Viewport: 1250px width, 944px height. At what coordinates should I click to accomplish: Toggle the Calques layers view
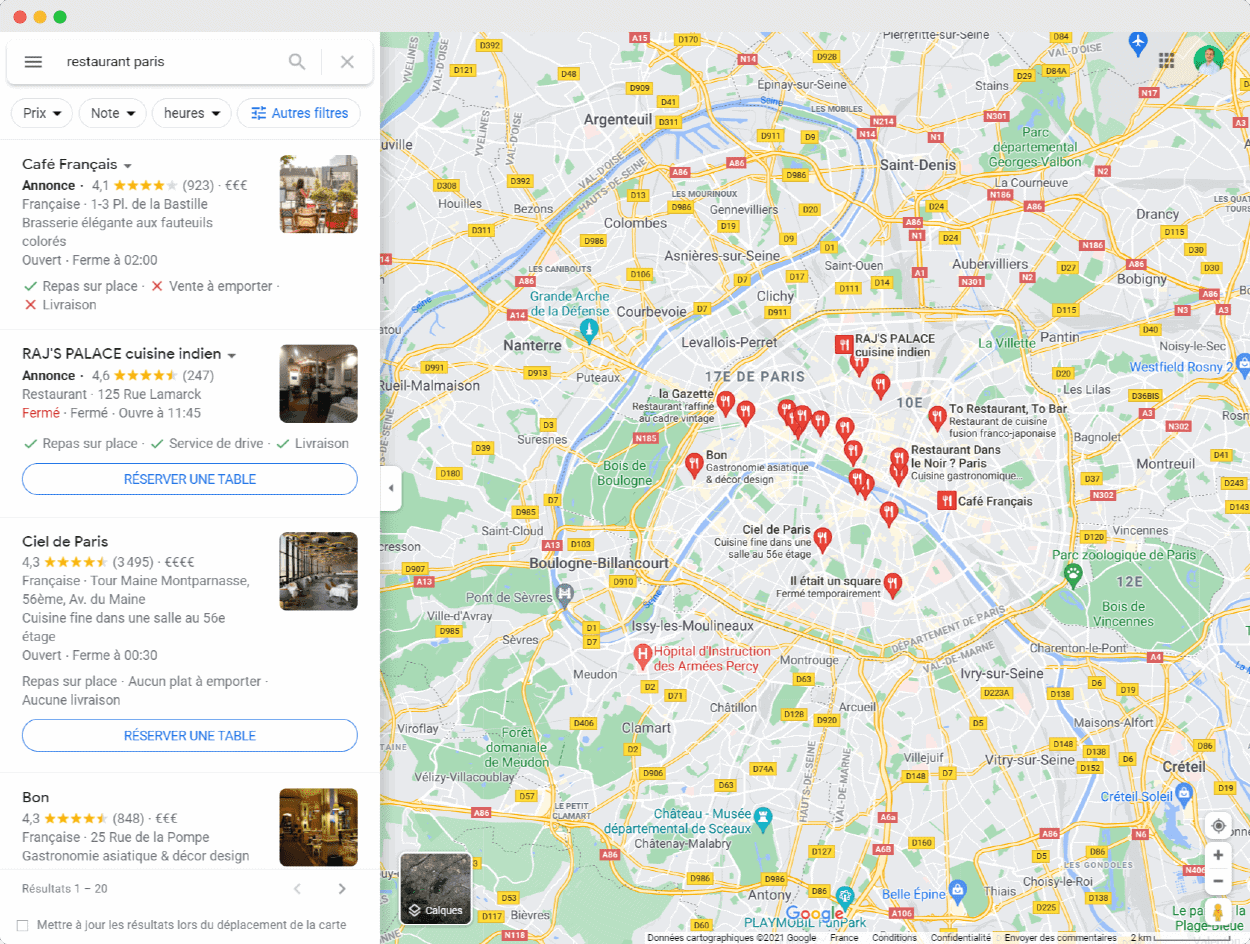pos(436,888)
